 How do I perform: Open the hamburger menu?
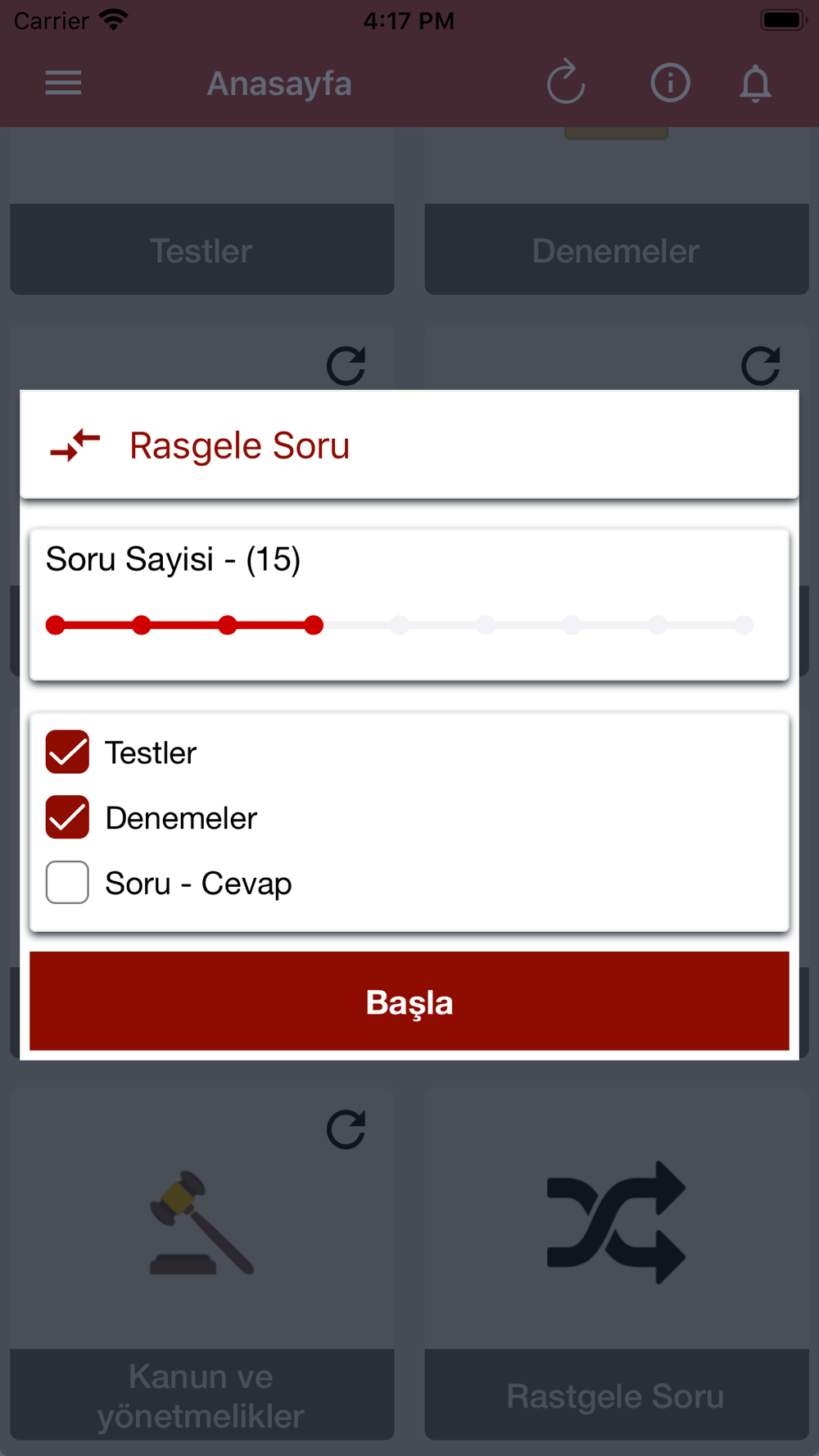pos(63,83)
